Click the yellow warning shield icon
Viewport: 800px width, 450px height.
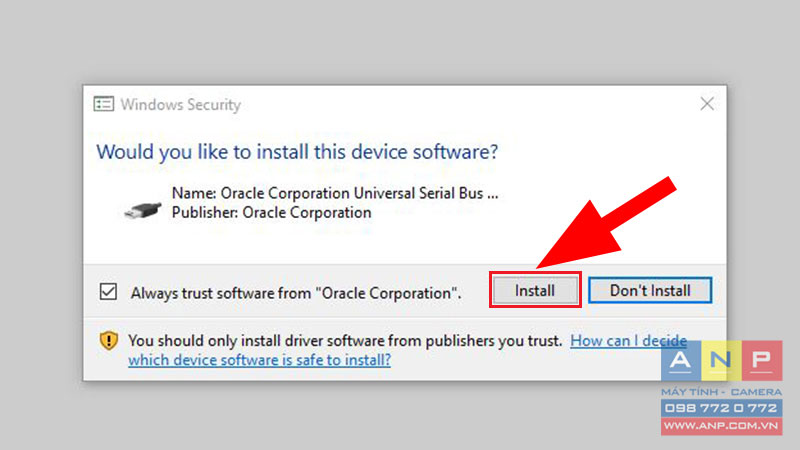pos(108,341)
